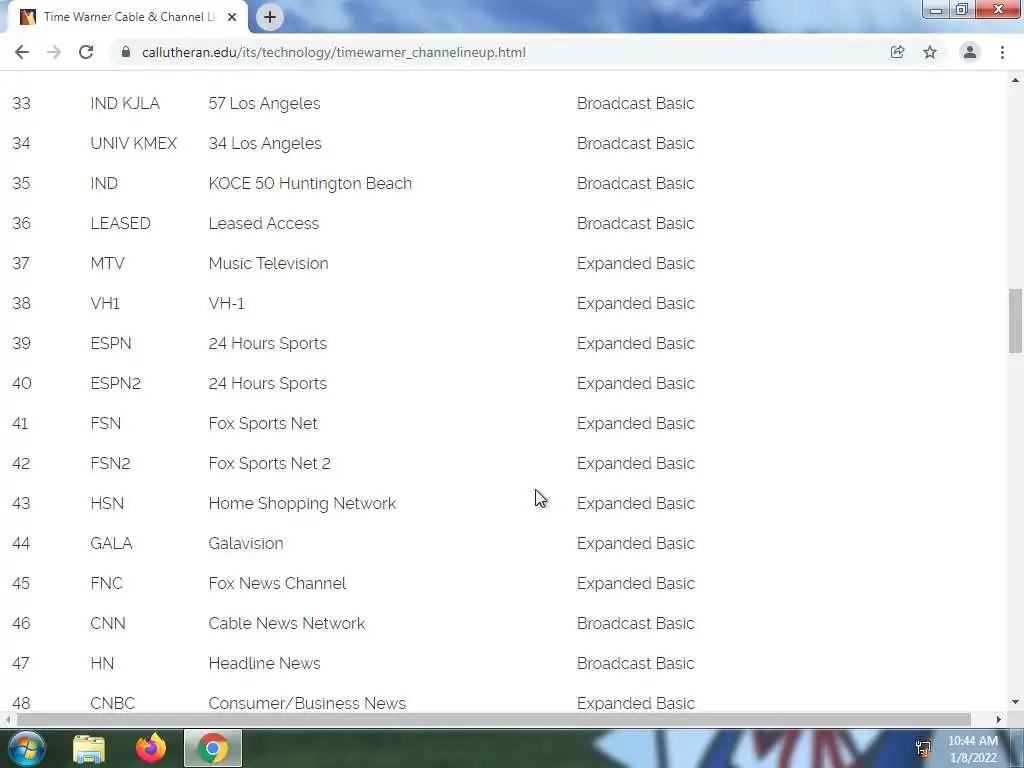1024x768 pixels.
Task: Select 'Expanded Basic' in MTV row
Action: tap(636, 263)
